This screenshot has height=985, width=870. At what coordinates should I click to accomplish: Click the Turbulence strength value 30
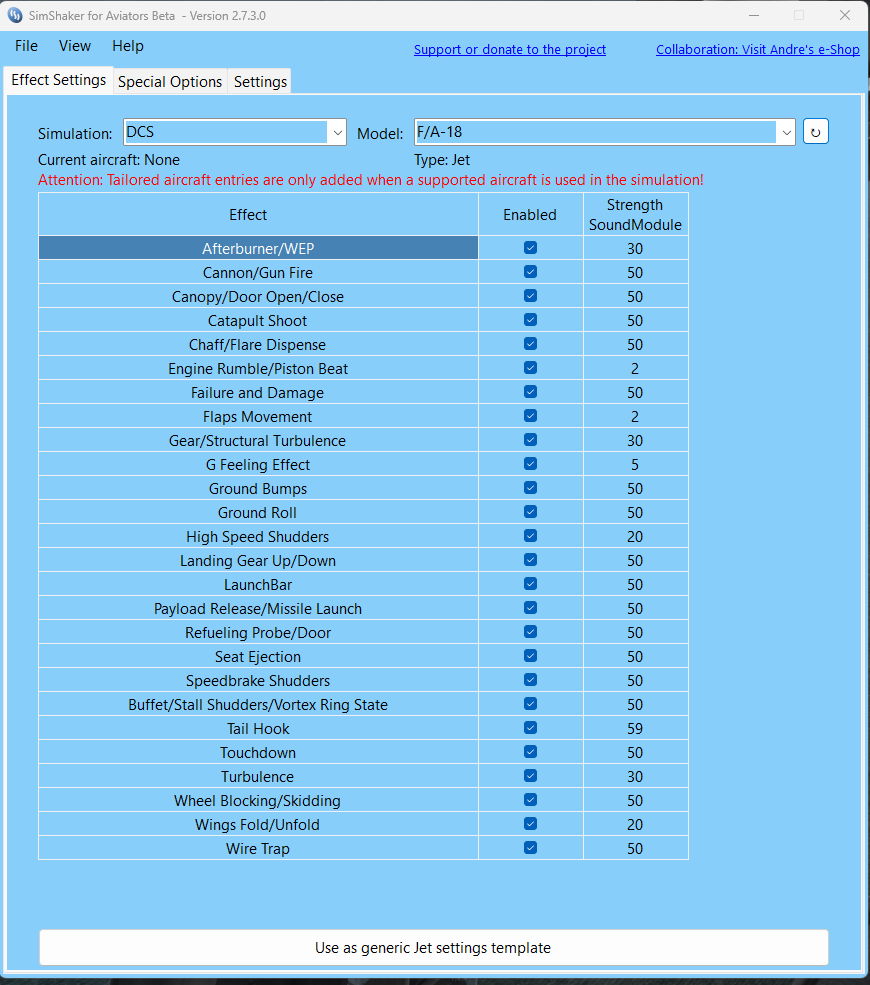pos(635,776)
